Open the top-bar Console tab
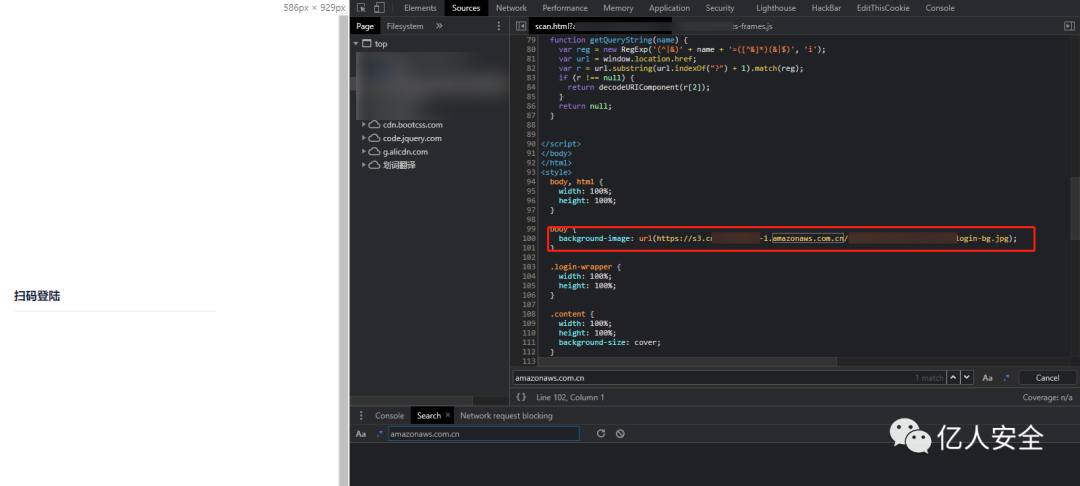Image resolution: width=1080 pixels, height=486 pixels. tap(939, 8)
